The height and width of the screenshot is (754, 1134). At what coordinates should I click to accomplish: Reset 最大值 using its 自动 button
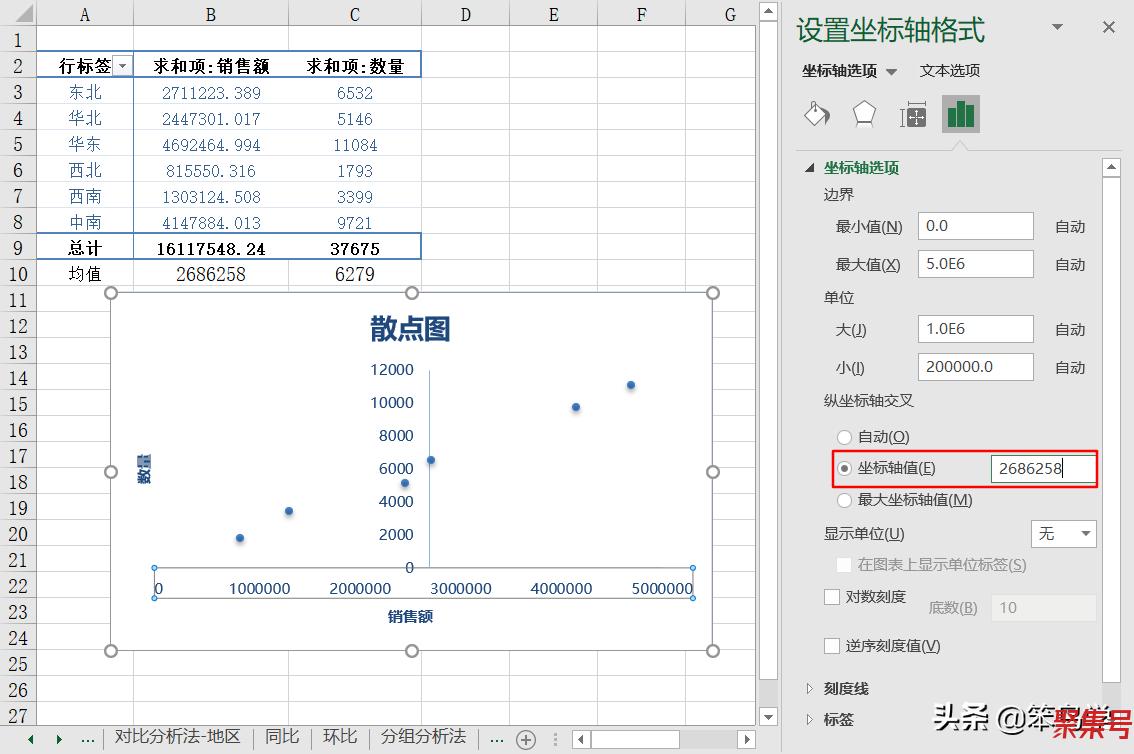[1069, 265]
